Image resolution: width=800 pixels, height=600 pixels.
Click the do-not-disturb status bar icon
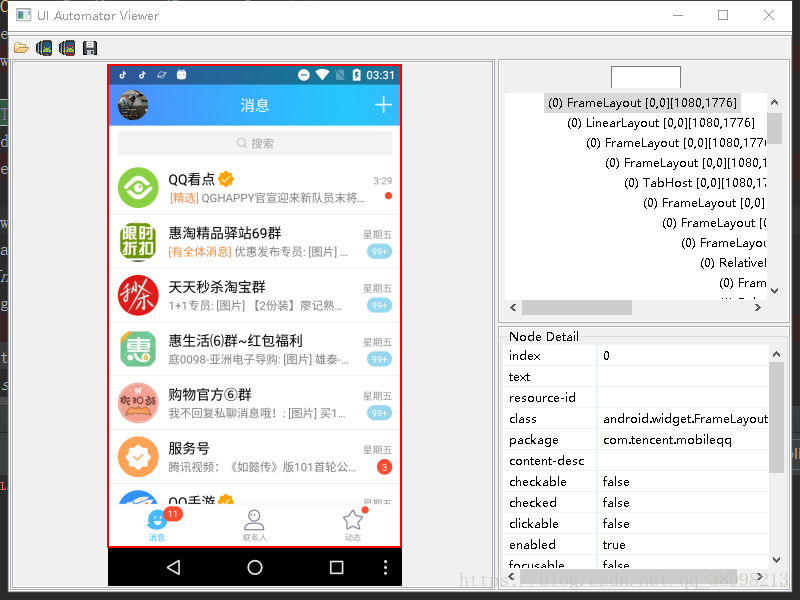[304, 75]
